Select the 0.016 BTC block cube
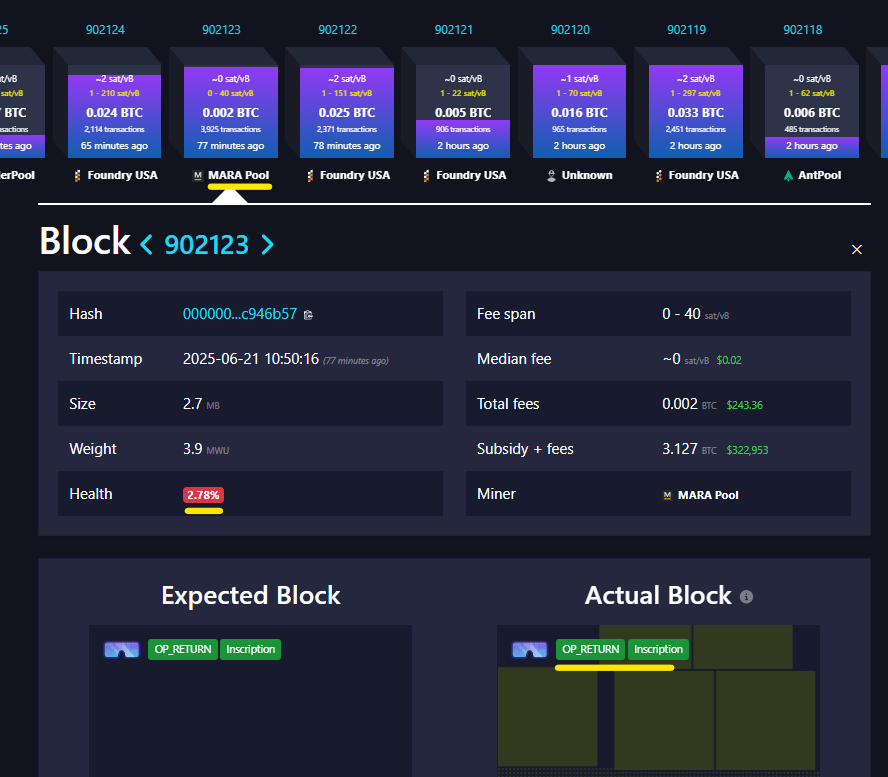This screenshot has width=888, height=777. click(x=579, y=112)
